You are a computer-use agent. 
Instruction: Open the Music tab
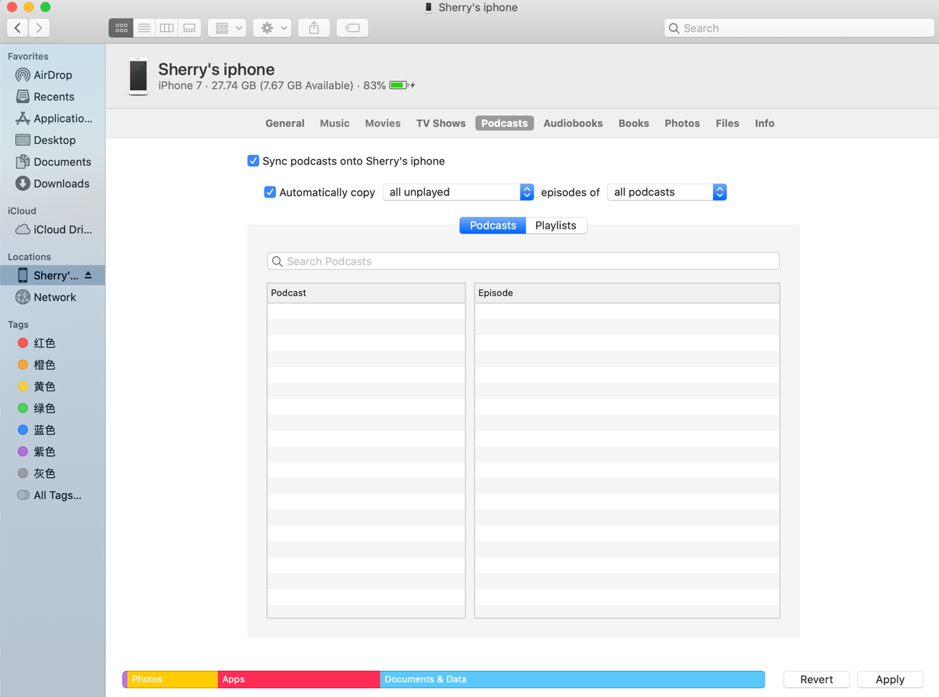(x=334, y=123)
